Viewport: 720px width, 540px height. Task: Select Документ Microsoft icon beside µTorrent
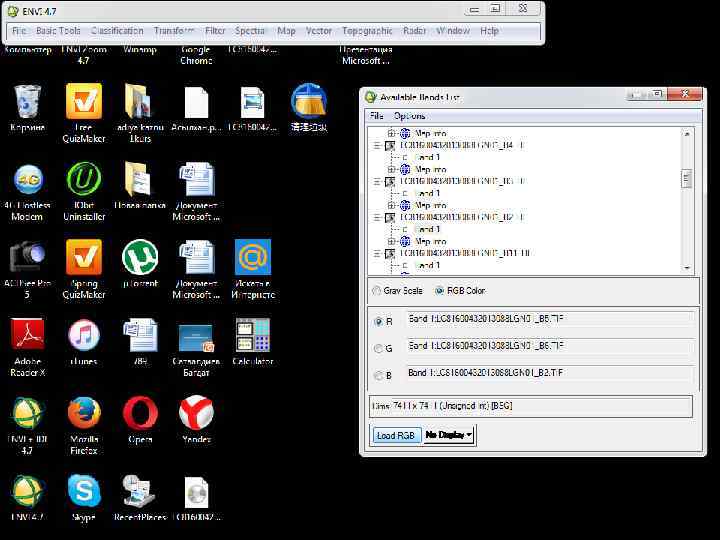point(196,257)
